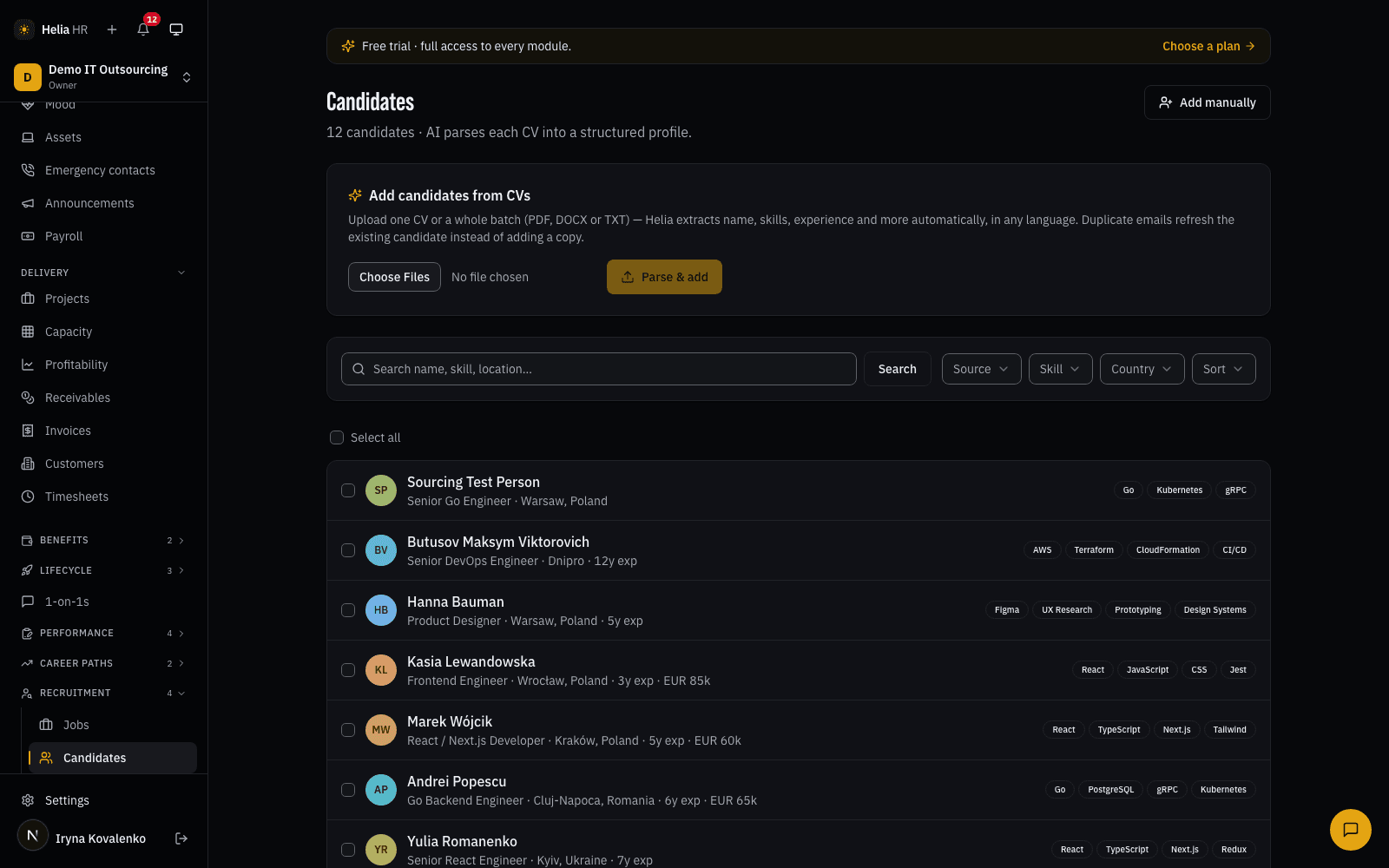This screenshot has height=868, width=1389.
Task: Go to Candidates in the sidebar
Action: (113, 758)
